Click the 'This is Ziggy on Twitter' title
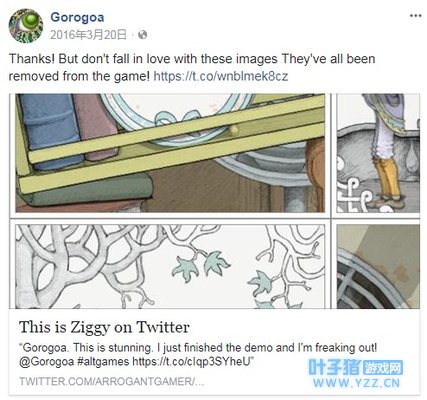Screen dimensions: 427x400 (x=104, y=327)
